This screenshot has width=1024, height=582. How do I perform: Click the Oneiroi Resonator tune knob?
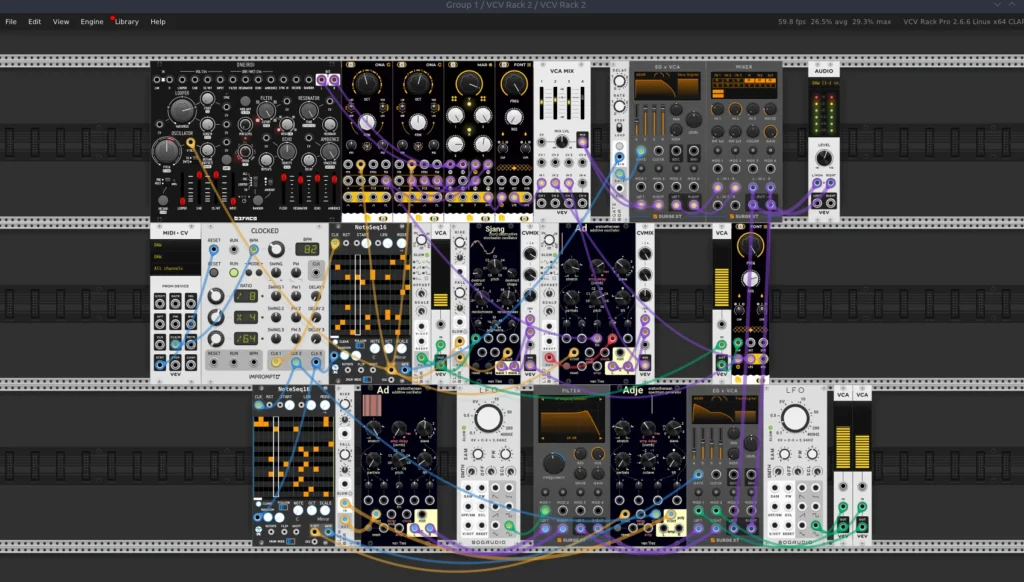tap(308, 111)
